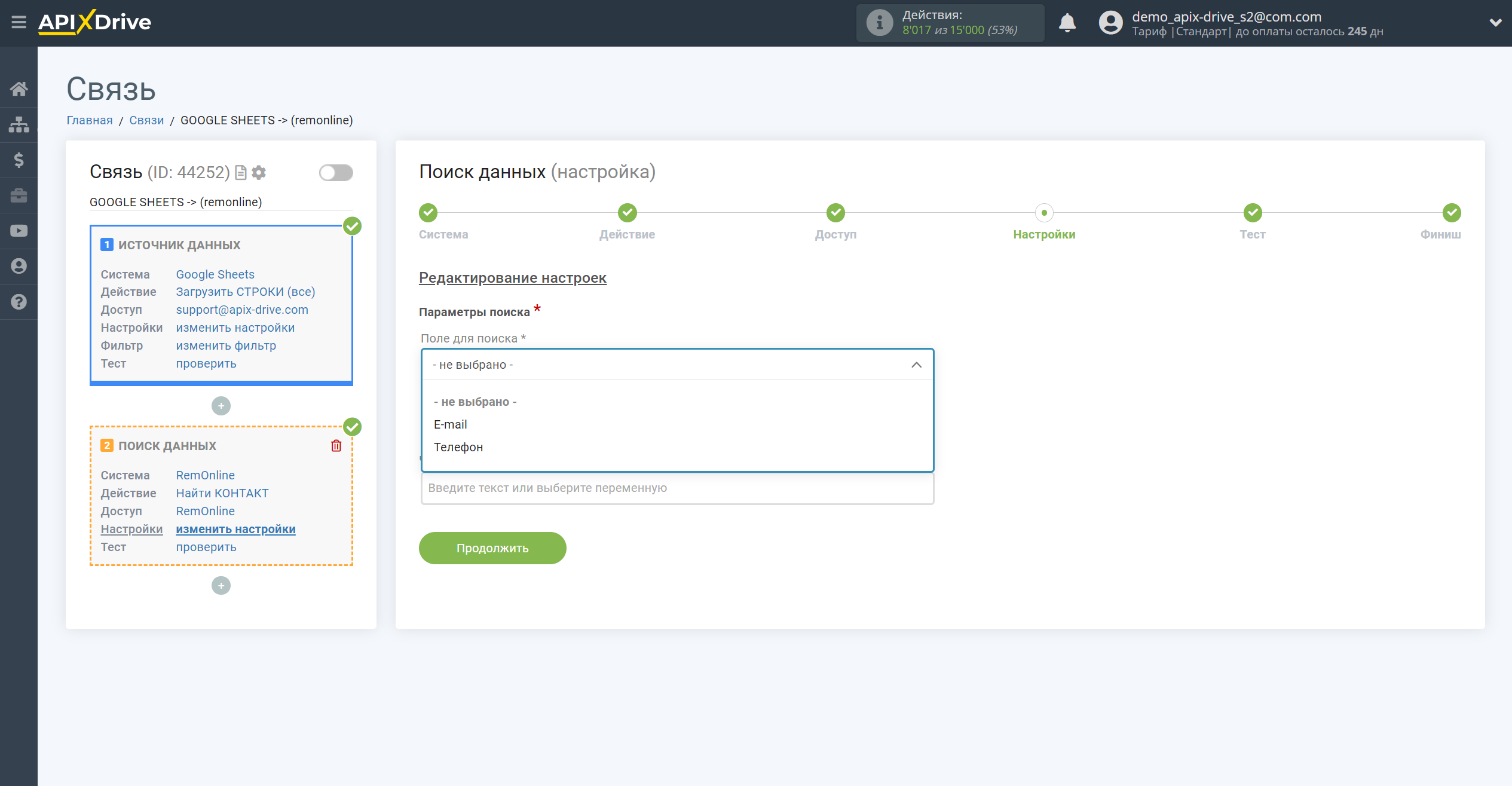The height and width of the screenshot is (786, 1512).
Task: Open the connections sitemap sidebar icon
Action: point(19,124)
